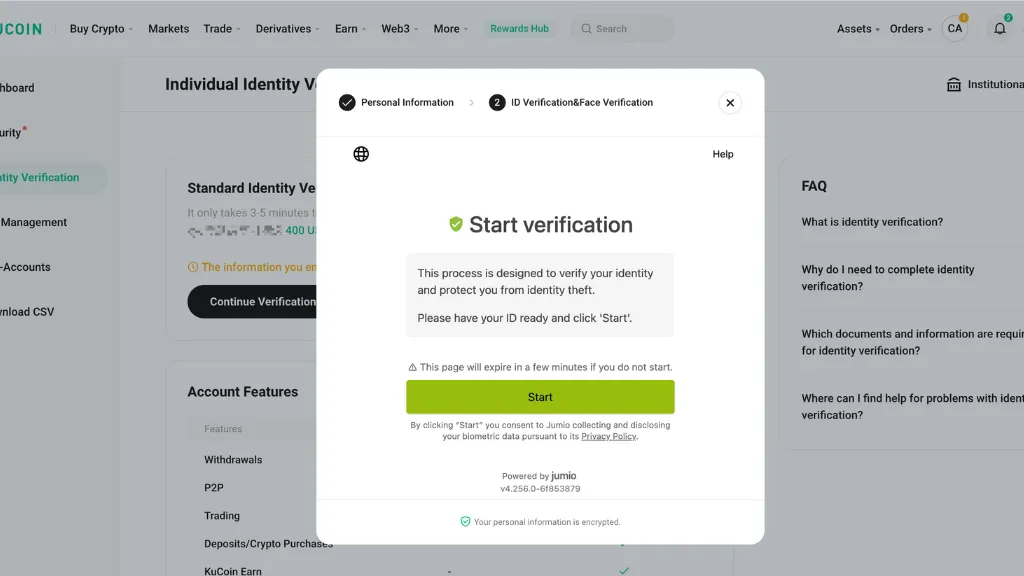
Task: Open the Assets dropdown
Action: 858,29
